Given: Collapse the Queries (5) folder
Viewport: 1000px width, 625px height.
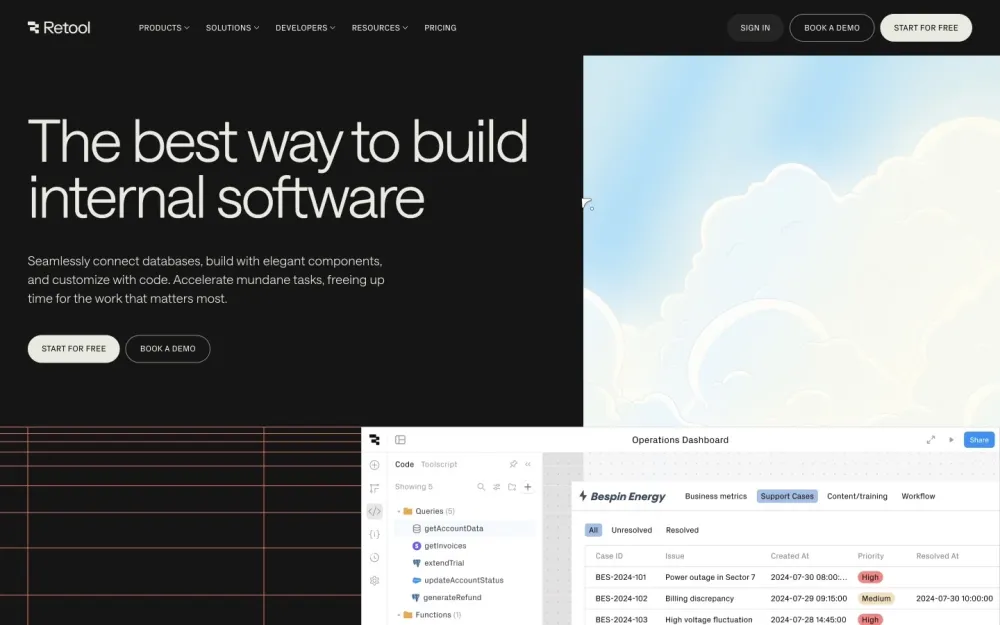Looking at the screenshot, I should pyautogui.click(x=431, y=510).
